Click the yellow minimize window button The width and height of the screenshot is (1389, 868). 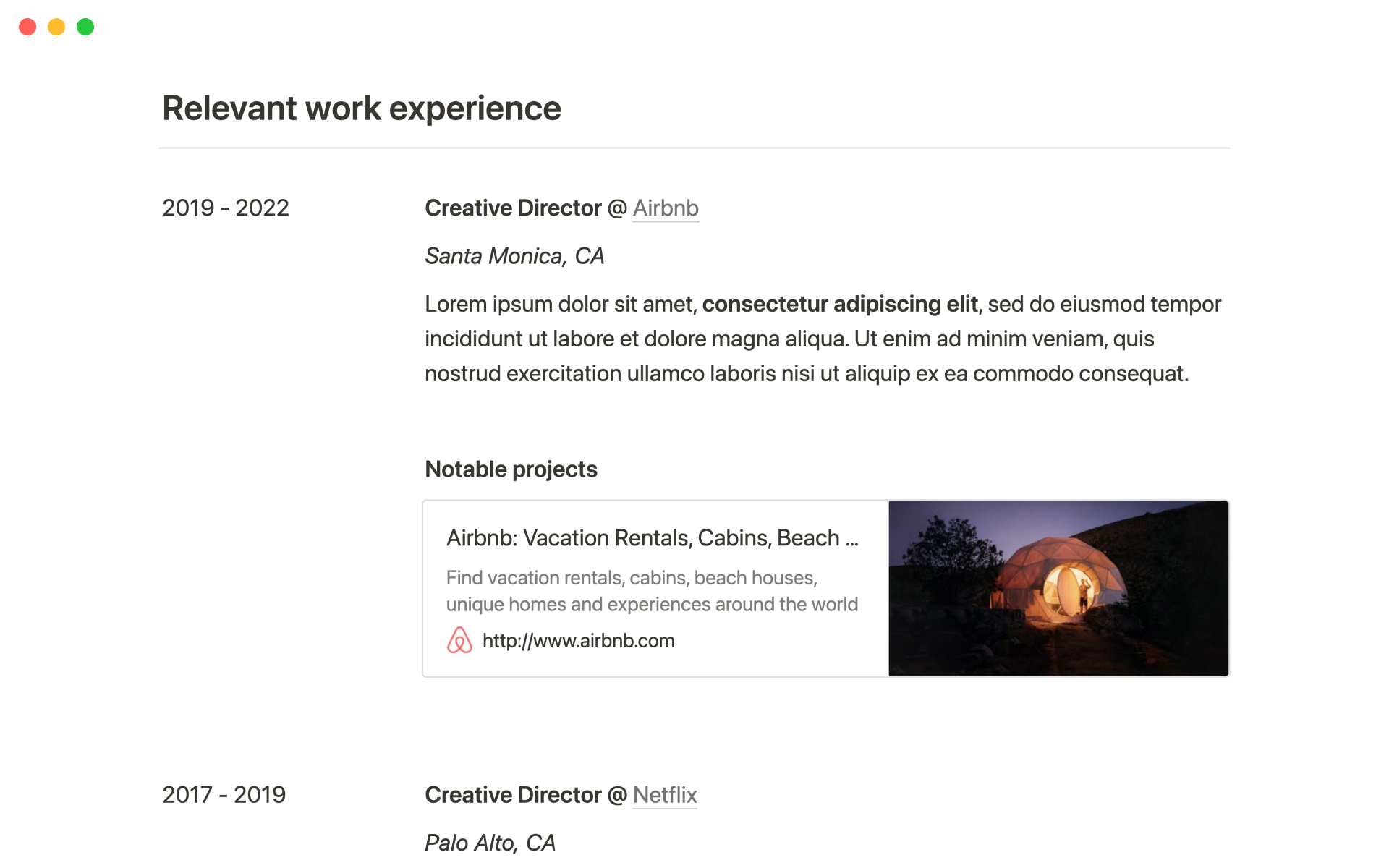pos(56,27)
